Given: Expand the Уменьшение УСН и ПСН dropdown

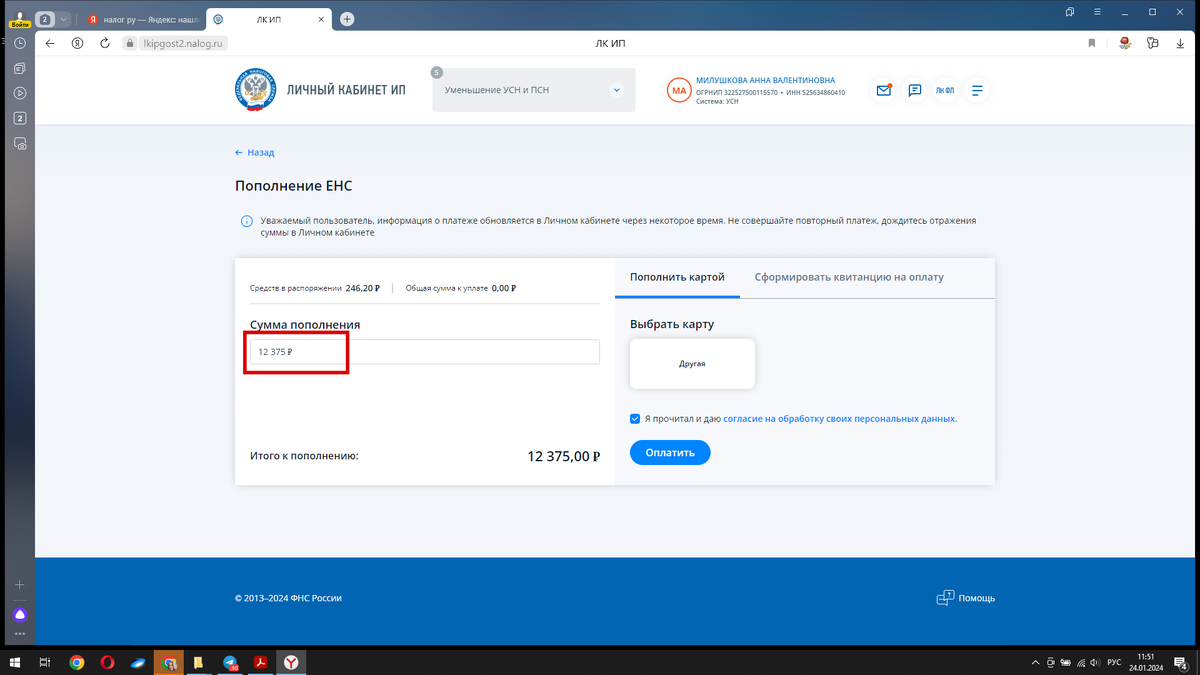Looking at the screenshot, I should pos(615,89).
